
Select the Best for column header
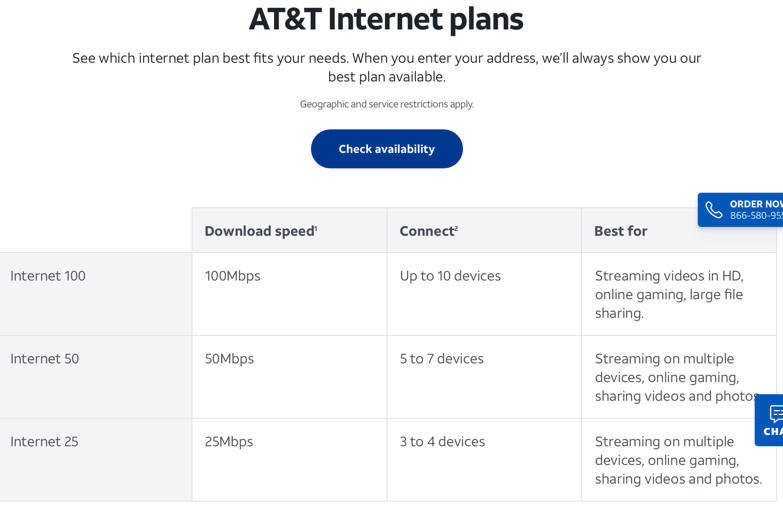pos(620,231)
